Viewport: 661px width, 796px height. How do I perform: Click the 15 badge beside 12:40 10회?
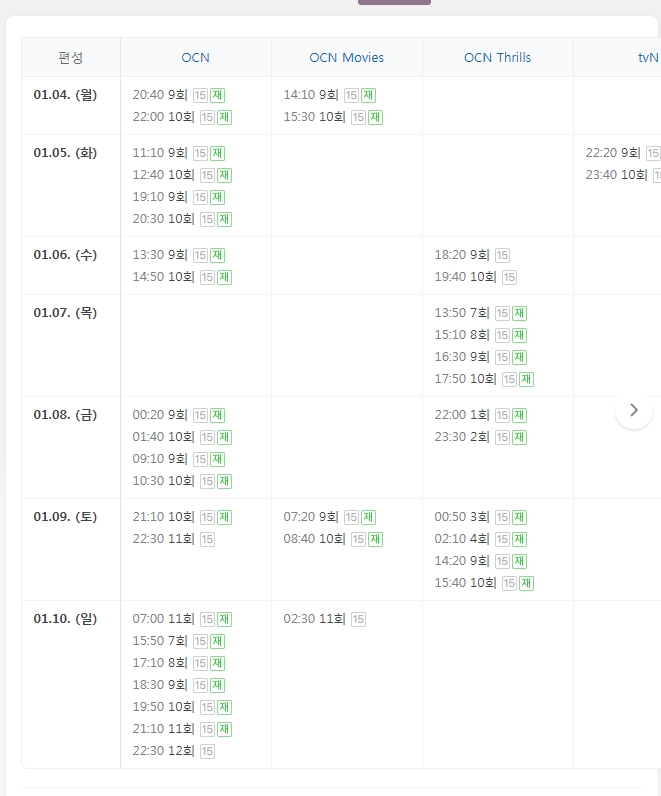[x=207, y=175]
